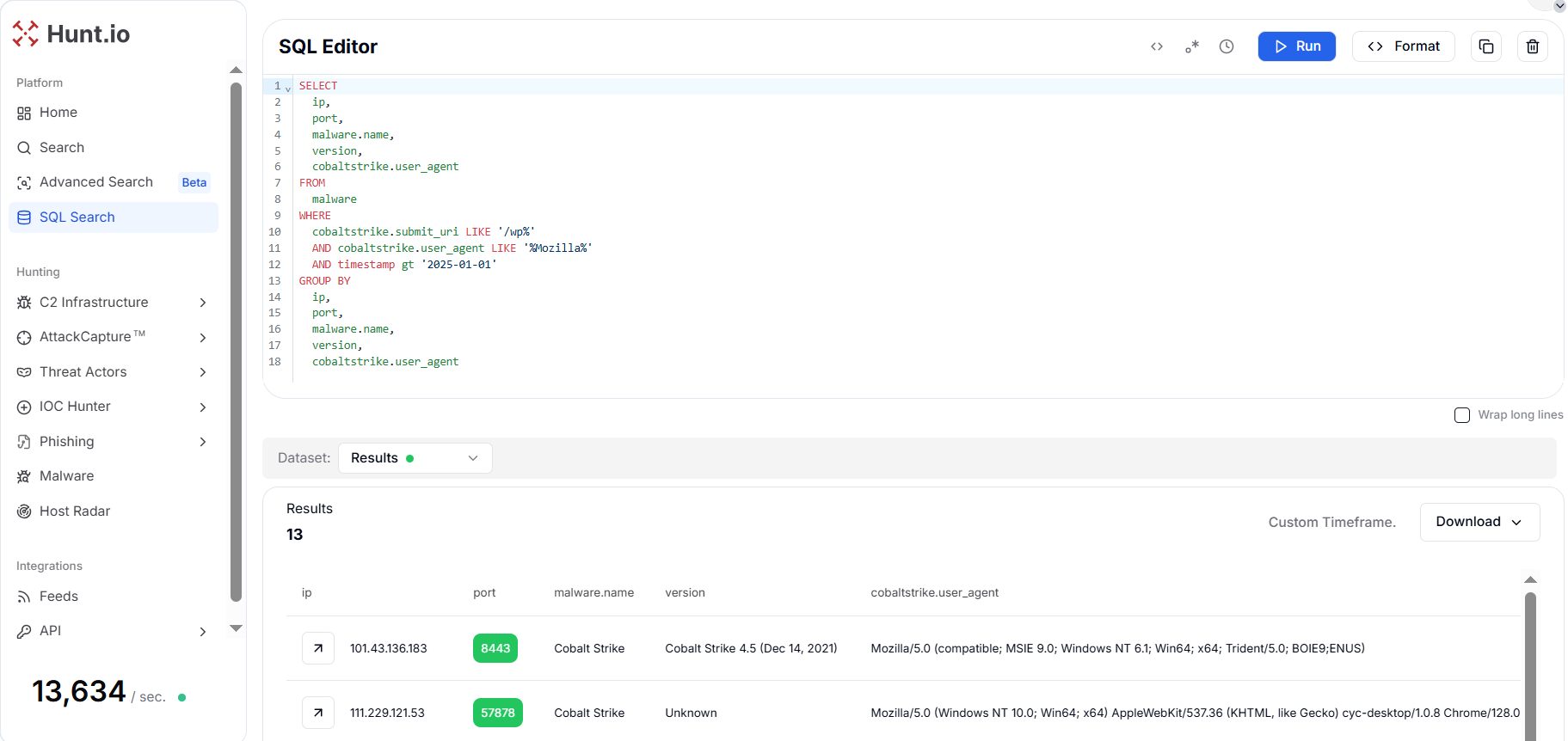Click the C2 Infrastructure bug icon
The height and width of the screenshot is (741, 1568).
24,303
